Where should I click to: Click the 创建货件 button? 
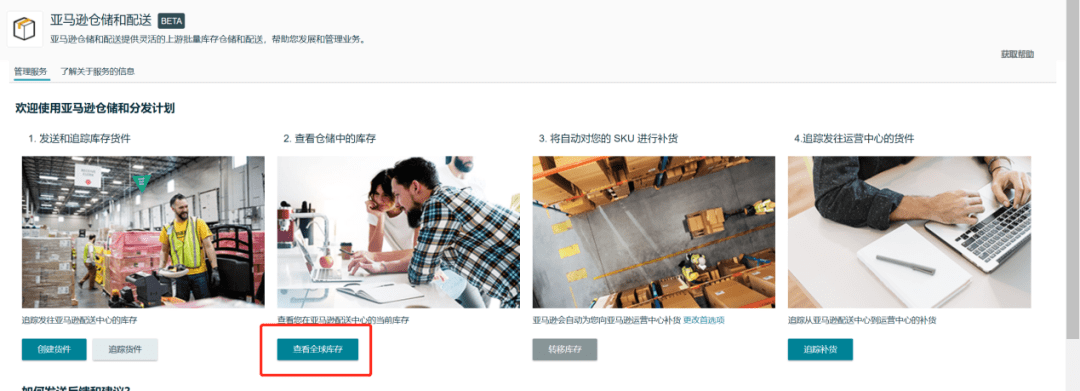54,349
